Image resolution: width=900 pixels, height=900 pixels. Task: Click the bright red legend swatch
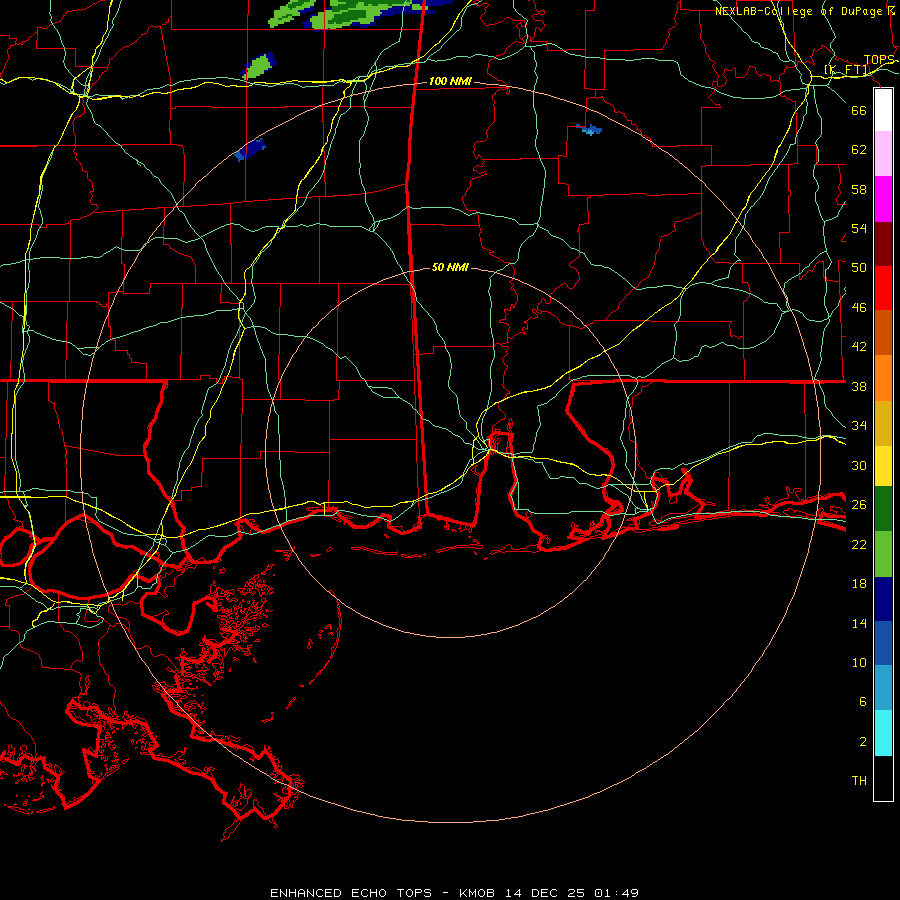tap(883, 288)
